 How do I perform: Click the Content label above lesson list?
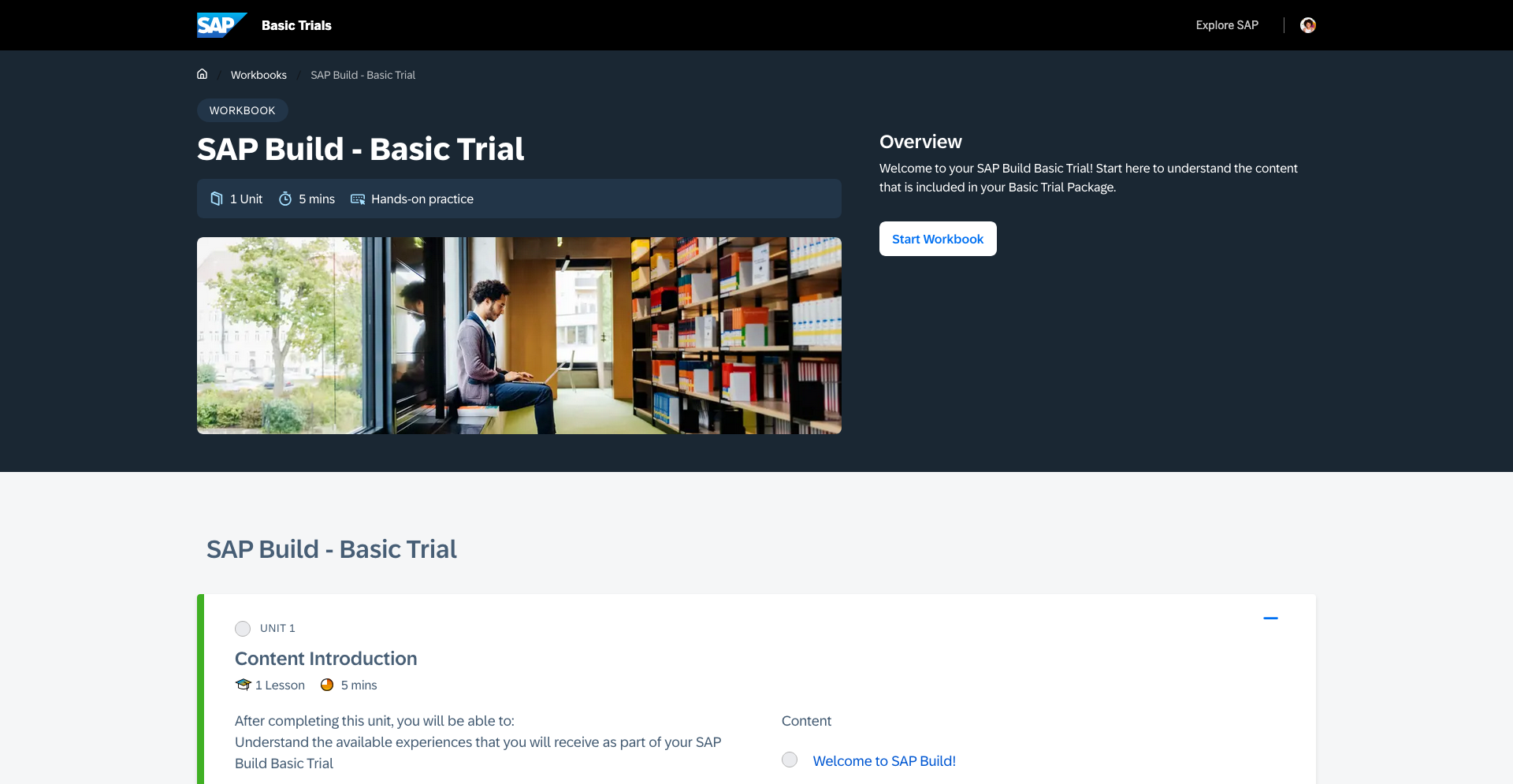pos(806,721)
